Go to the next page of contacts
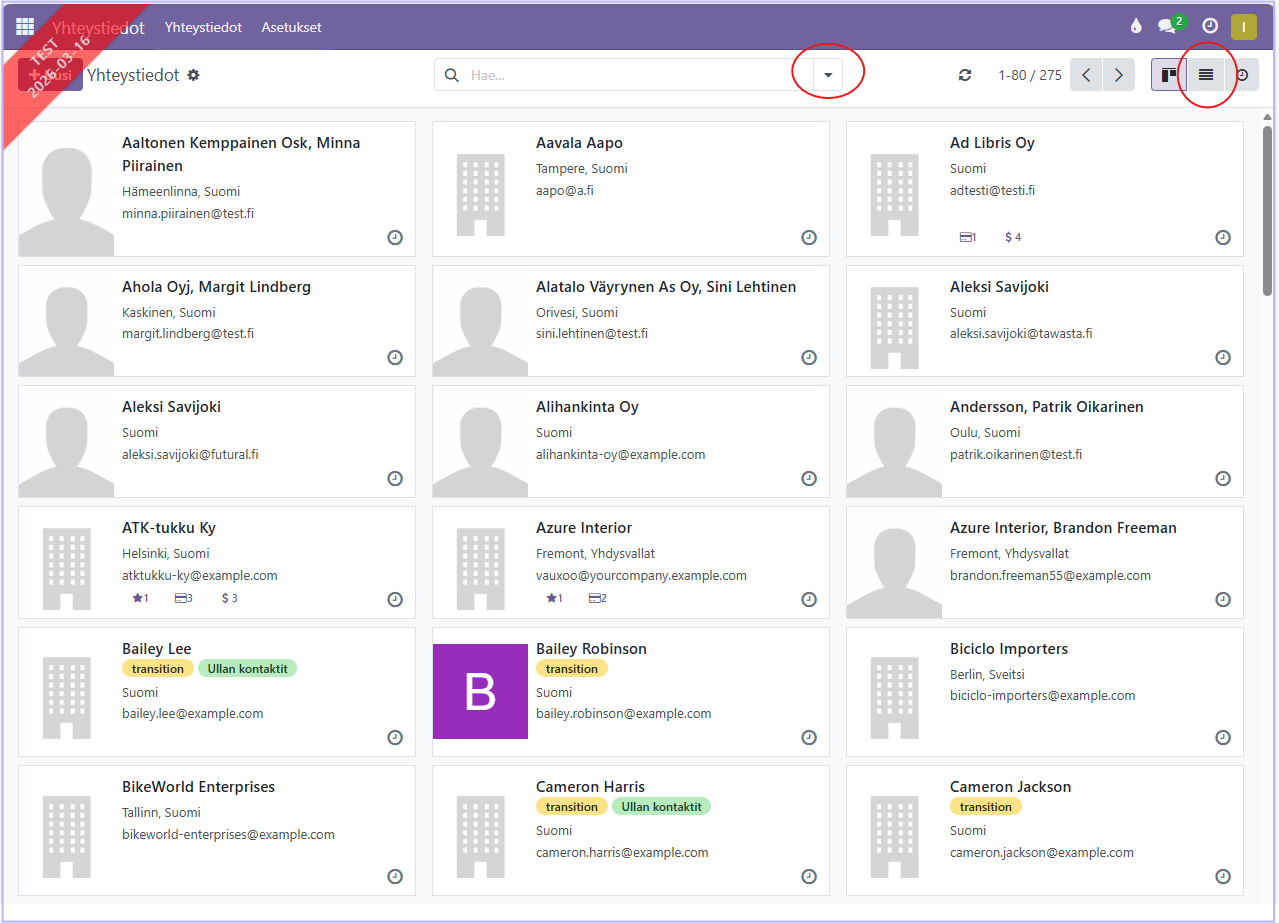This screenshot has height=923, width=1279. 1118,75
